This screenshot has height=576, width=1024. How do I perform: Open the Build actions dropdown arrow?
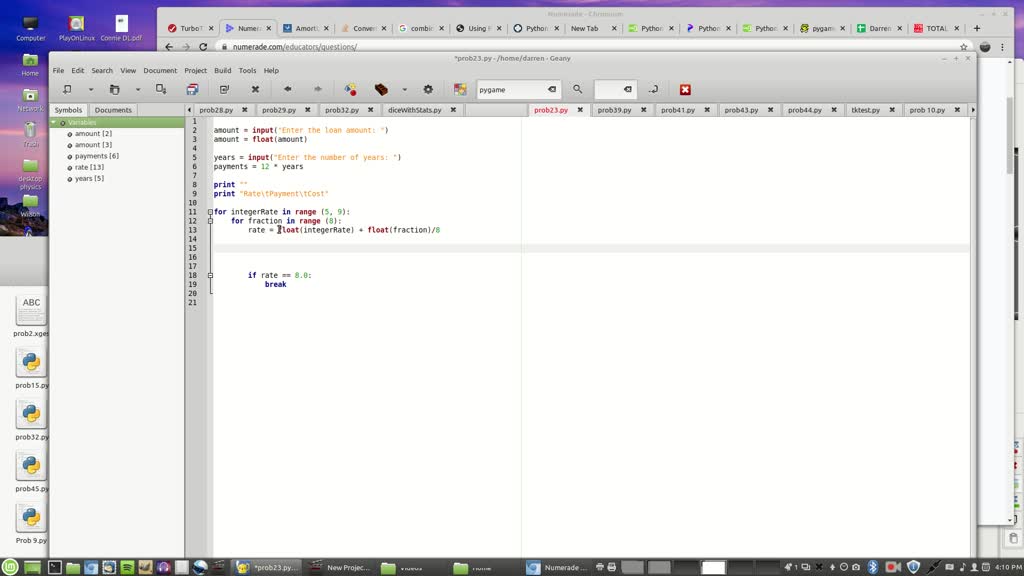coord(404,89)
